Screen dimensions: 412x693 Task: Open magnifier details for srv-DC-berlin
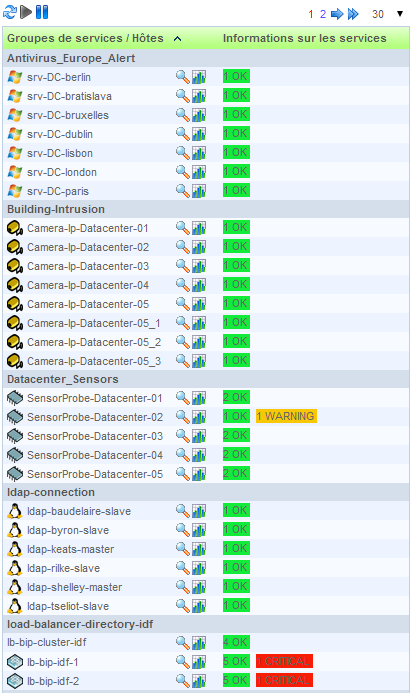[x=183, y=76]
